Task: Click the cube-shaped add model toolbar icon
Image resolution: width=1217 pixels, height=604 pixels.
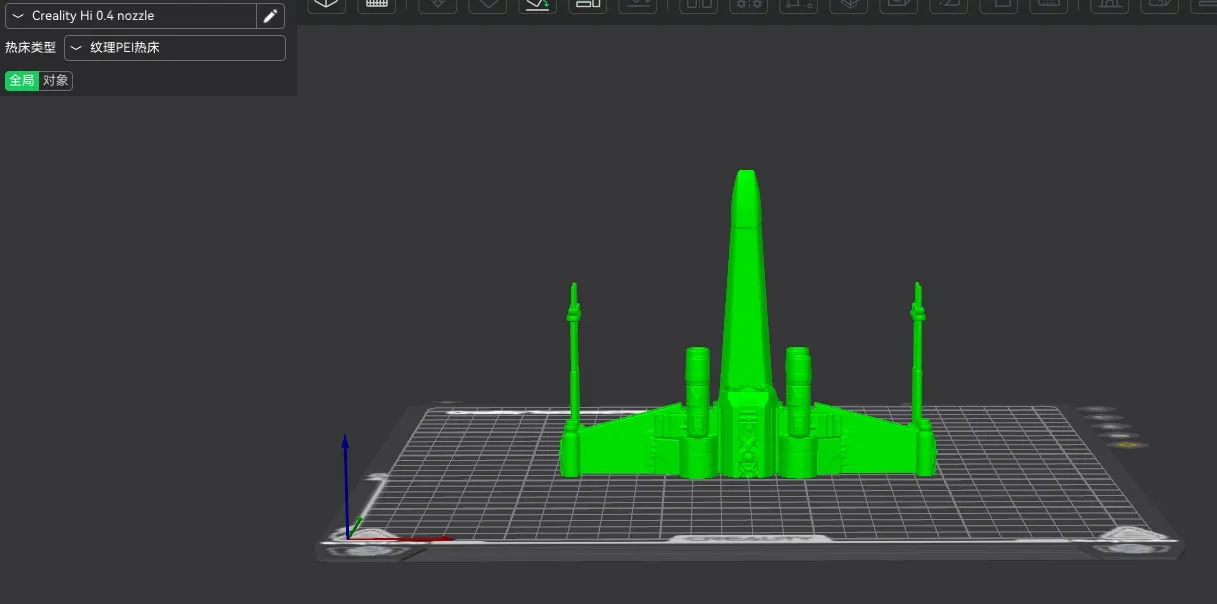Action: coord(327,4)
